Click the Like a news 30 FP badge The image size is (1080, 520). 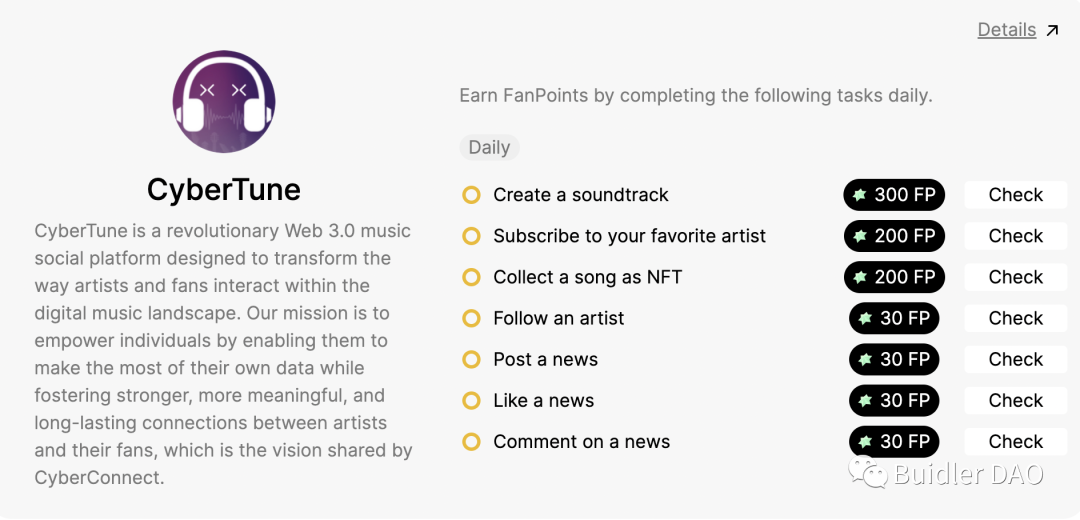(894, 400)
